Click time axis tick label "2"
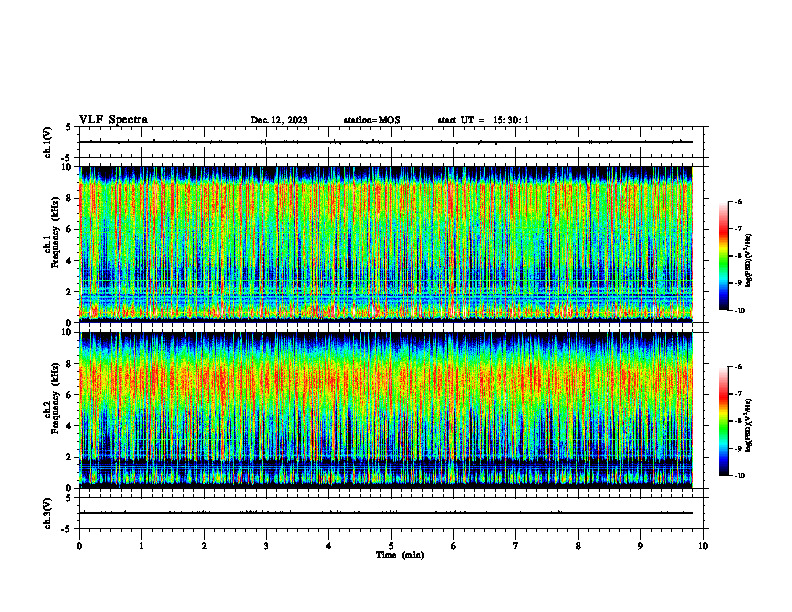The height and width of the screenshot is (612, 792). tap(204, 546)
